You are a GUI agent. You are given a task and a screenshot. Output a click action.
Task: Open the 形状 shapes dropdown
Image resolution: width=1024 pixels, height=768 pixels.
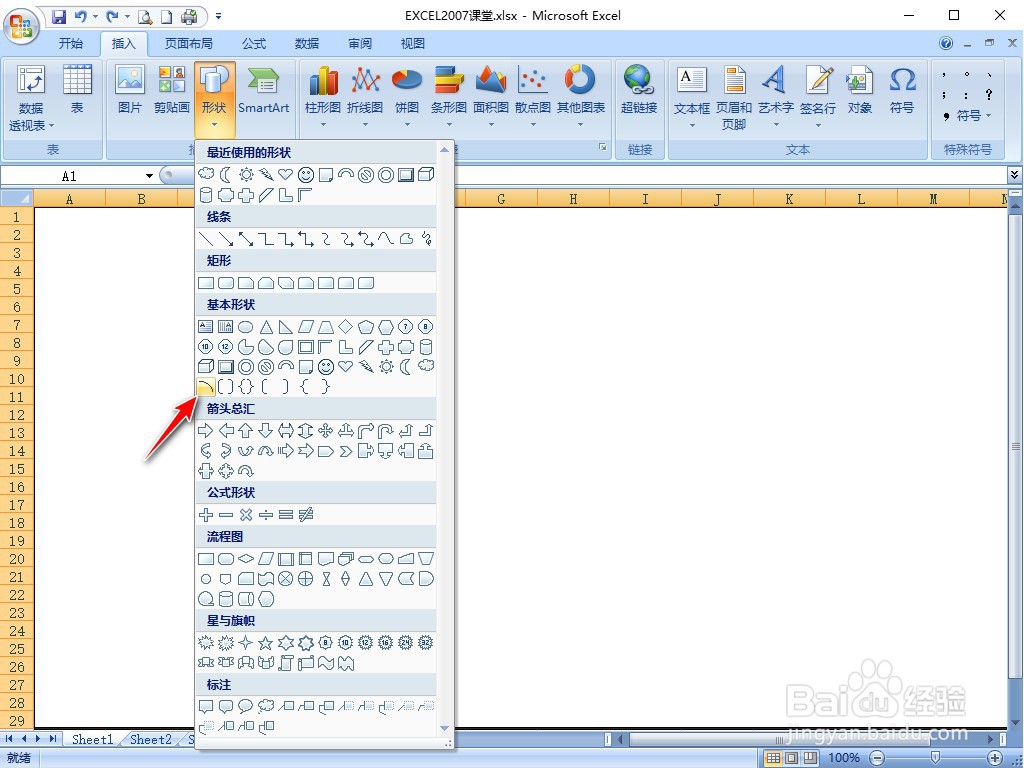coord(214,98)
